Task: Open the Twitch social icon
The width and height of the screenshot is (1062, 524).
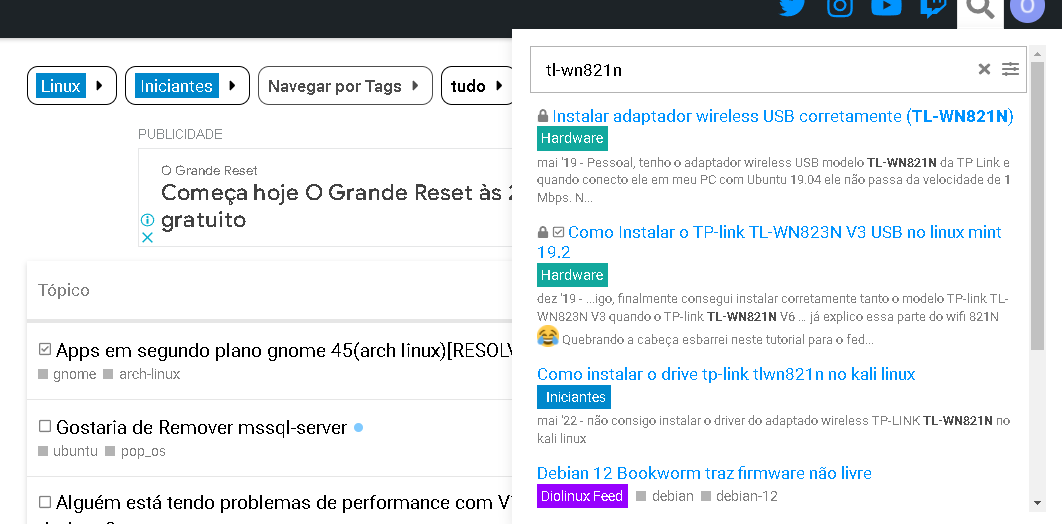Action: [x=933, y=7]
